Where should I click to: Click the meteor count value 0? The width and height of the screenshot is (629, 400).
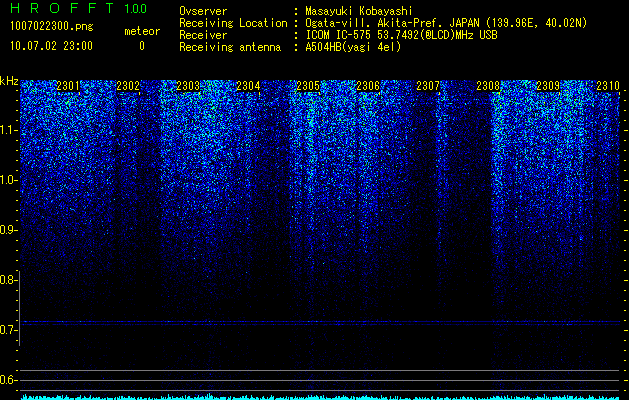(142, 46)
